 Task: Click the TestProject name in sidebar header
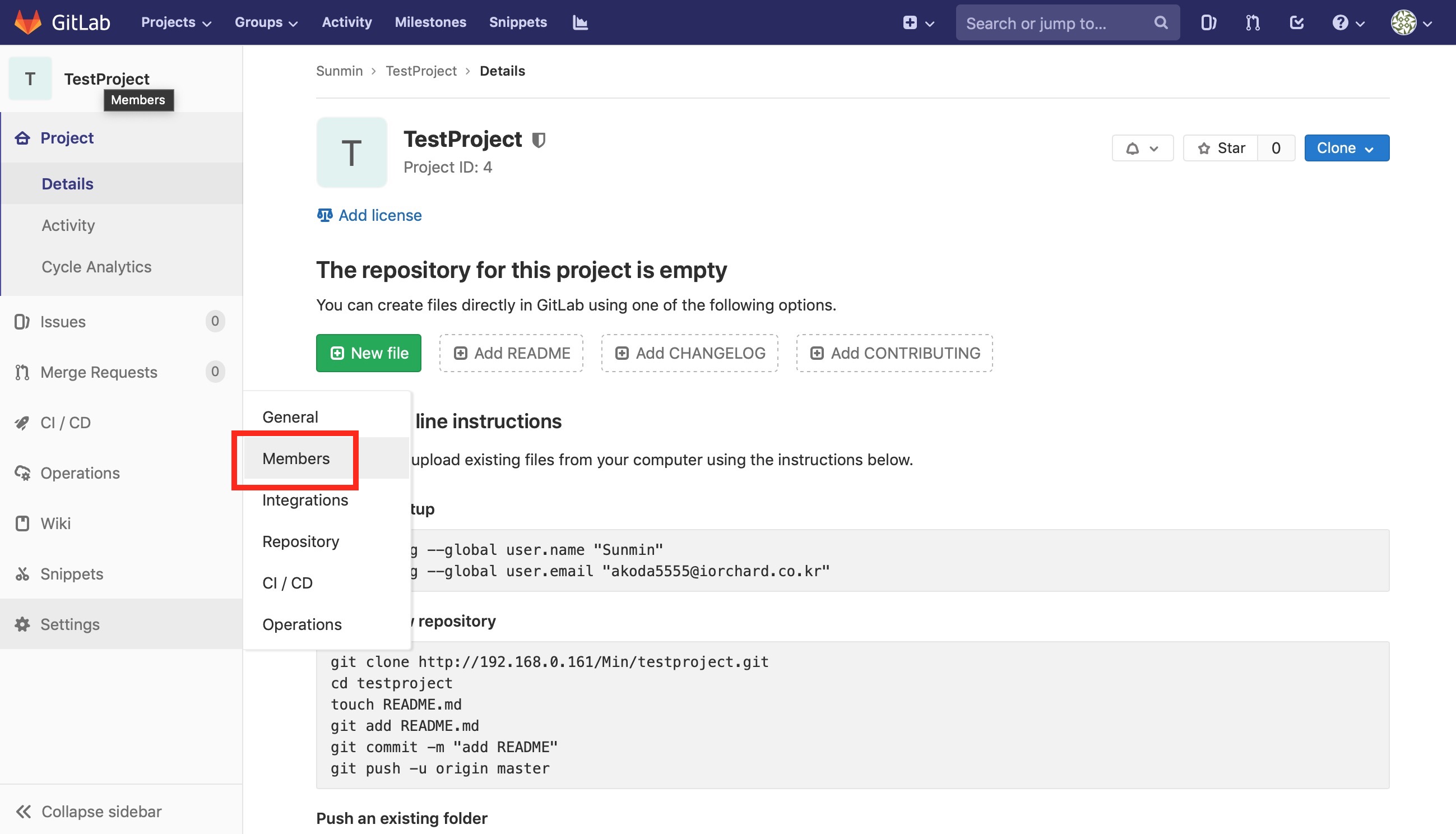(106, 78)
